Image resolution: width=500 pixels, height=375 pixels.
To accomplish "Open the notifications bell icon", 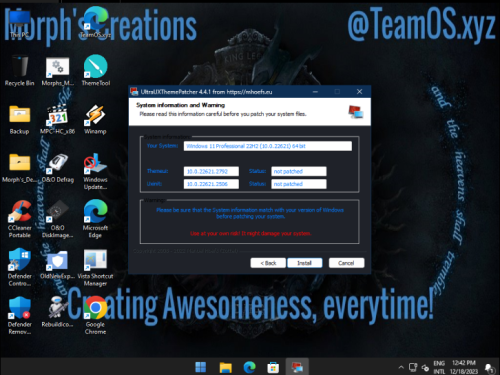I will (489, 368).
